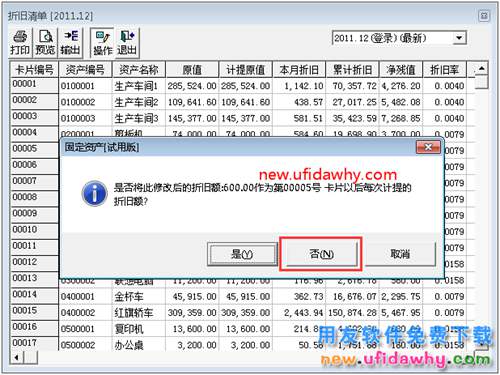The image size is (500, 375).
Task: Click the 净残值 column header
Action: pos(401,70)
